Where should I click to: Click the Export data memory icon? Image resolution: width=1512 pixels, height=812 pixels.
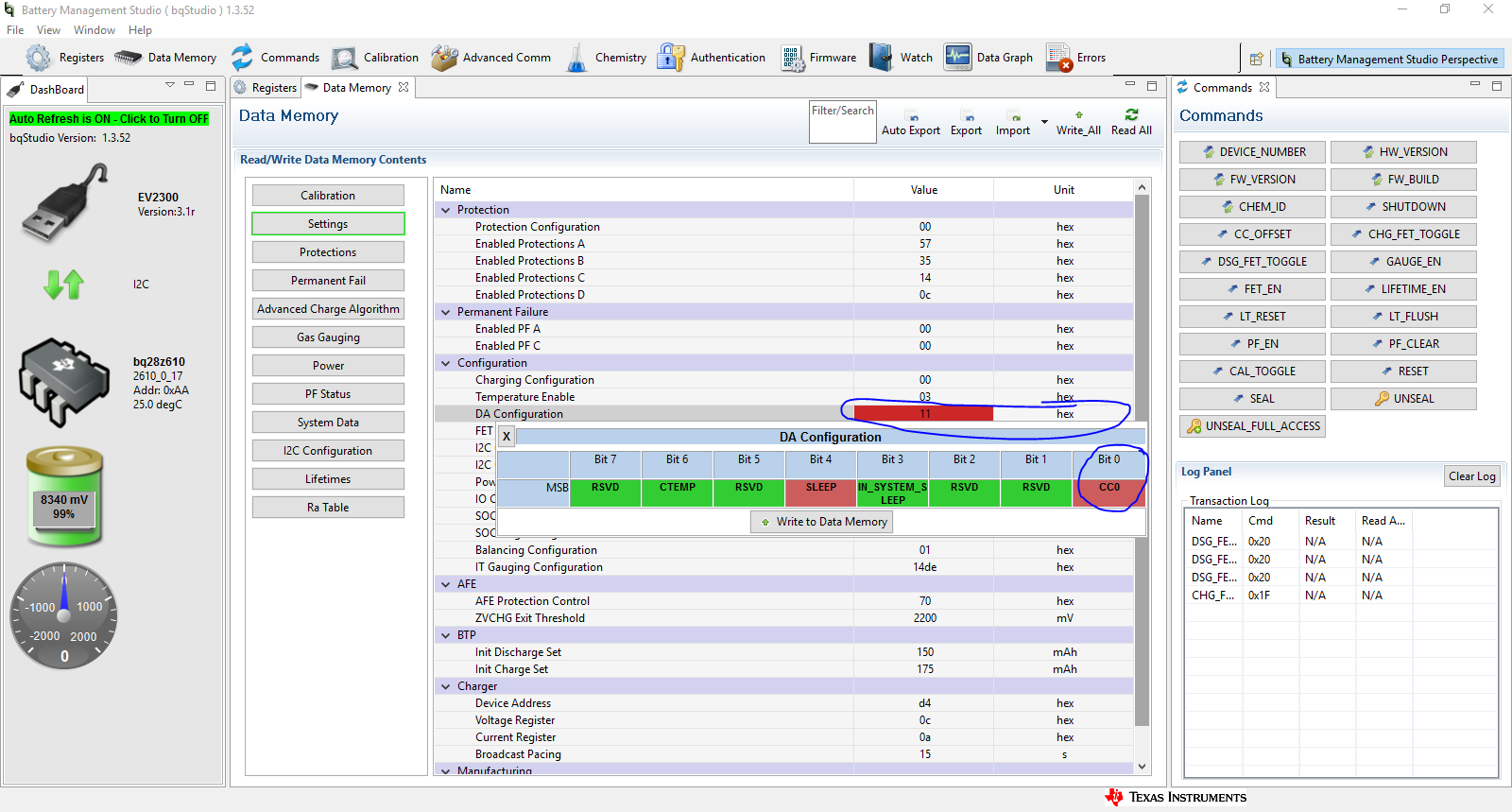click(966, 124)
